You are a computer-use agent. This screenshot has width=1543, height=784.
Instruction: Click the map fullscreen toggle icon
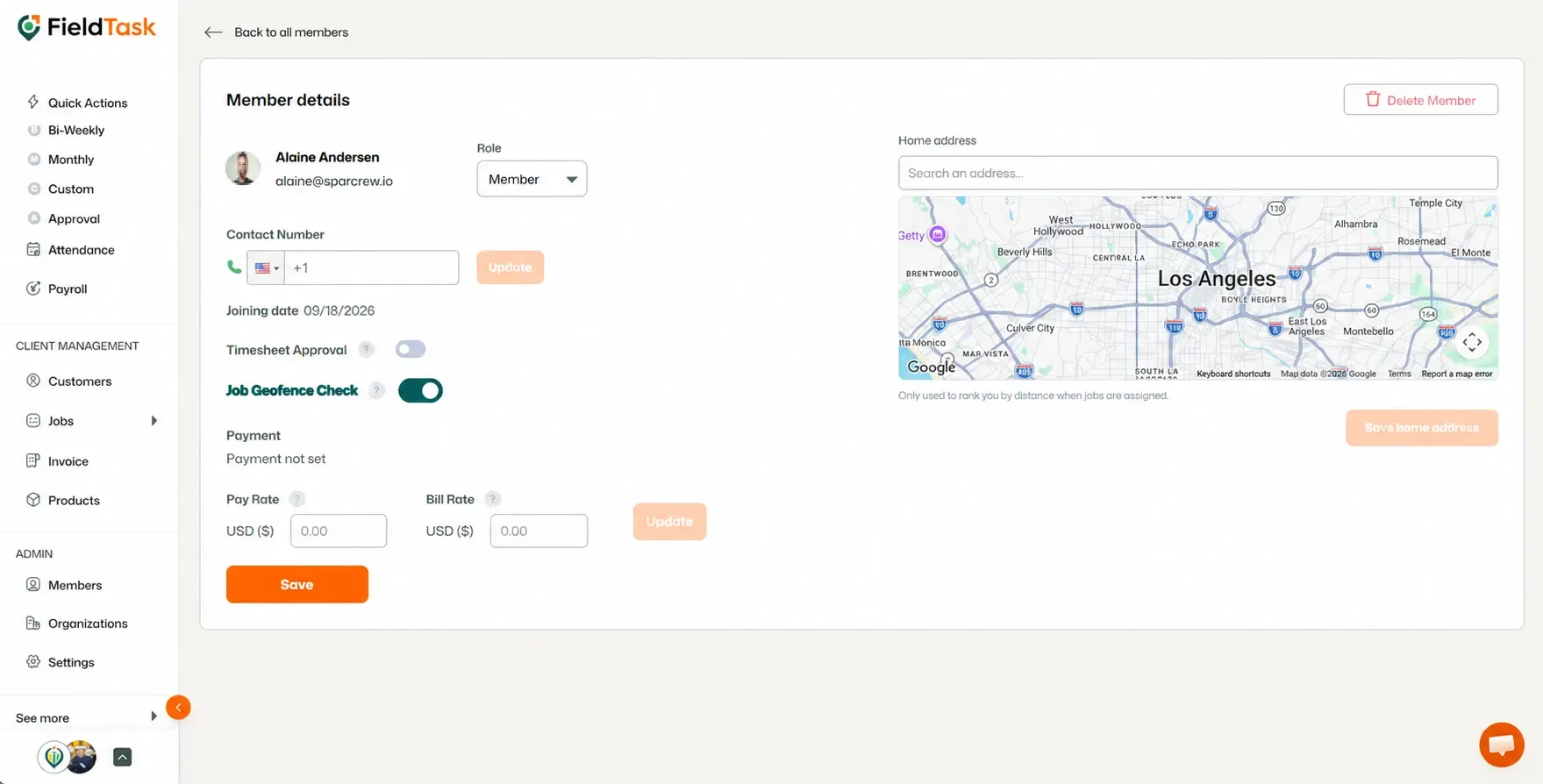(1472, 342)
